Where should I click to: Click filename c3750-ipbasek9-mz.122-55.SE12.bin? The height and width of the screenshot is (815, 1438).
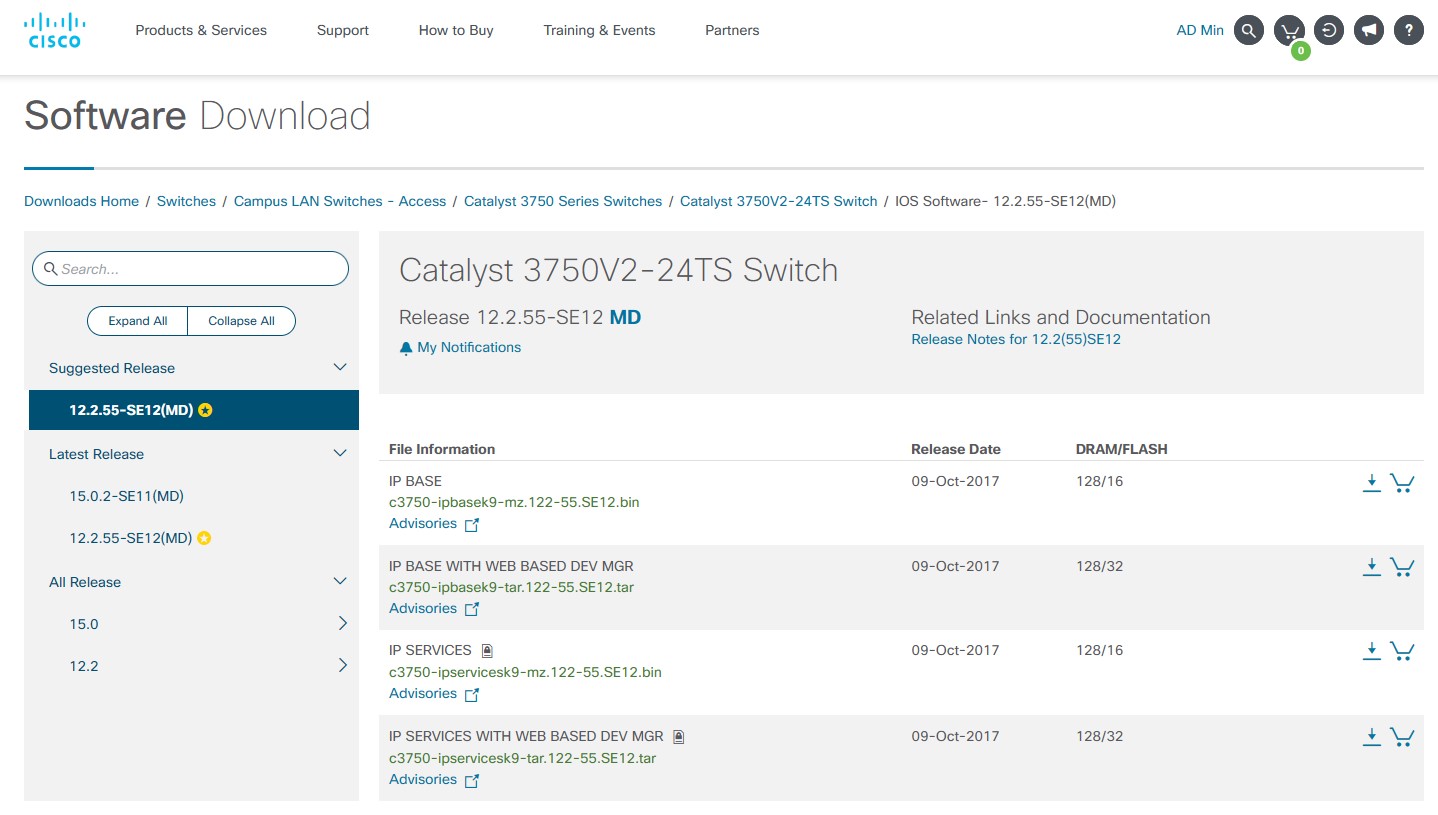point(514,502)
